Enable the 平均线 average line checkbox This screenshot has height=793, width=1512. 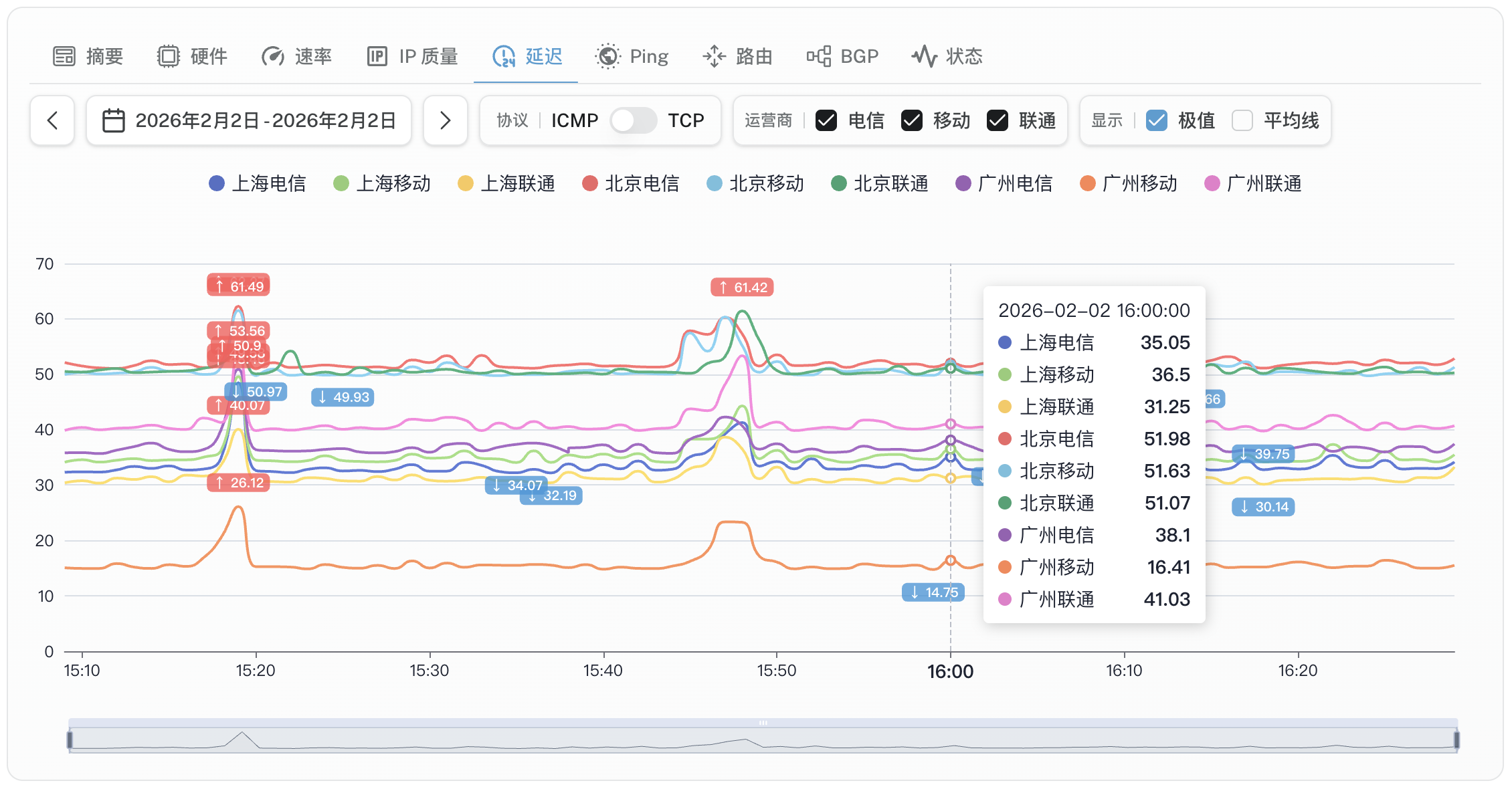(1242, 120)
